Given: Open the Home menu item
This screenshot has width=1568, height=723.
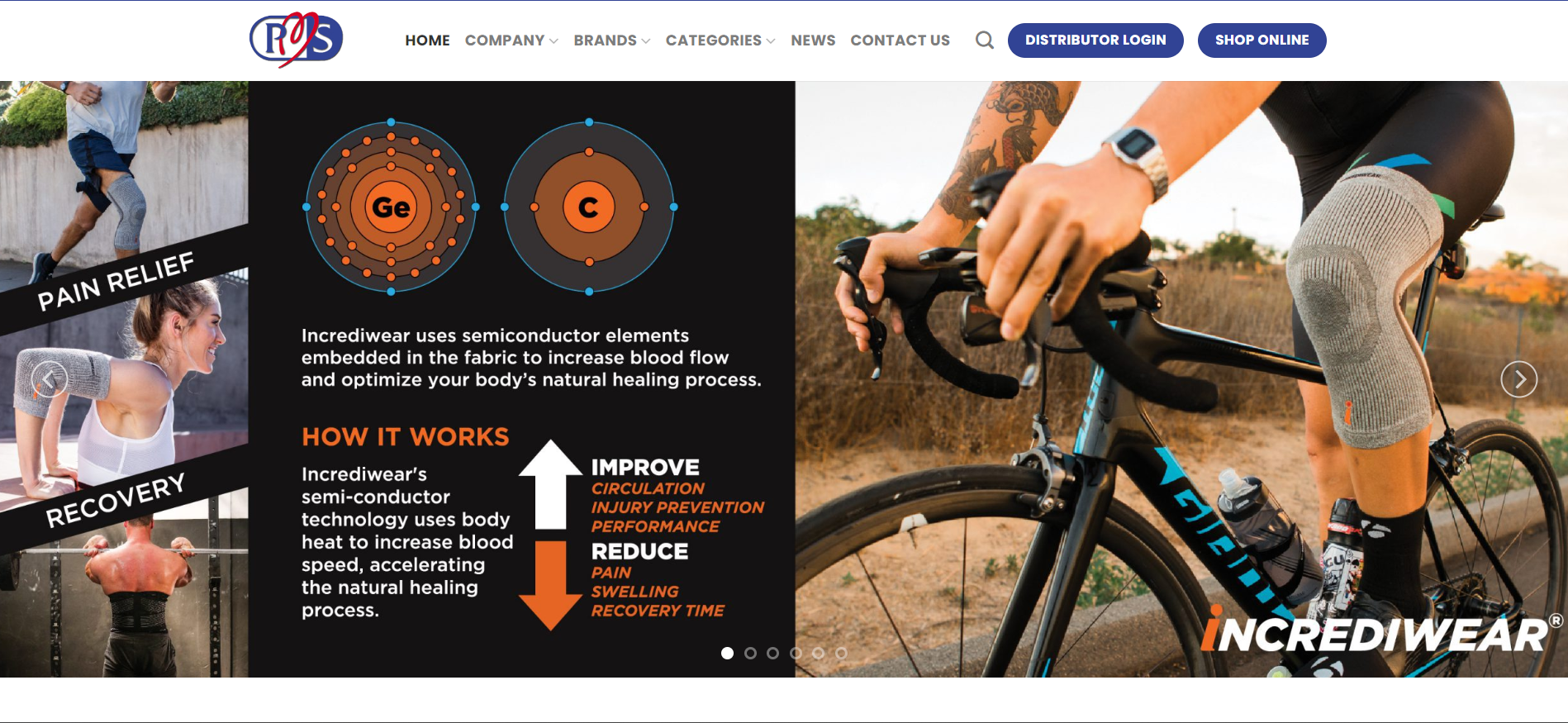Looking at the screenshot, I should coord(427,40).
